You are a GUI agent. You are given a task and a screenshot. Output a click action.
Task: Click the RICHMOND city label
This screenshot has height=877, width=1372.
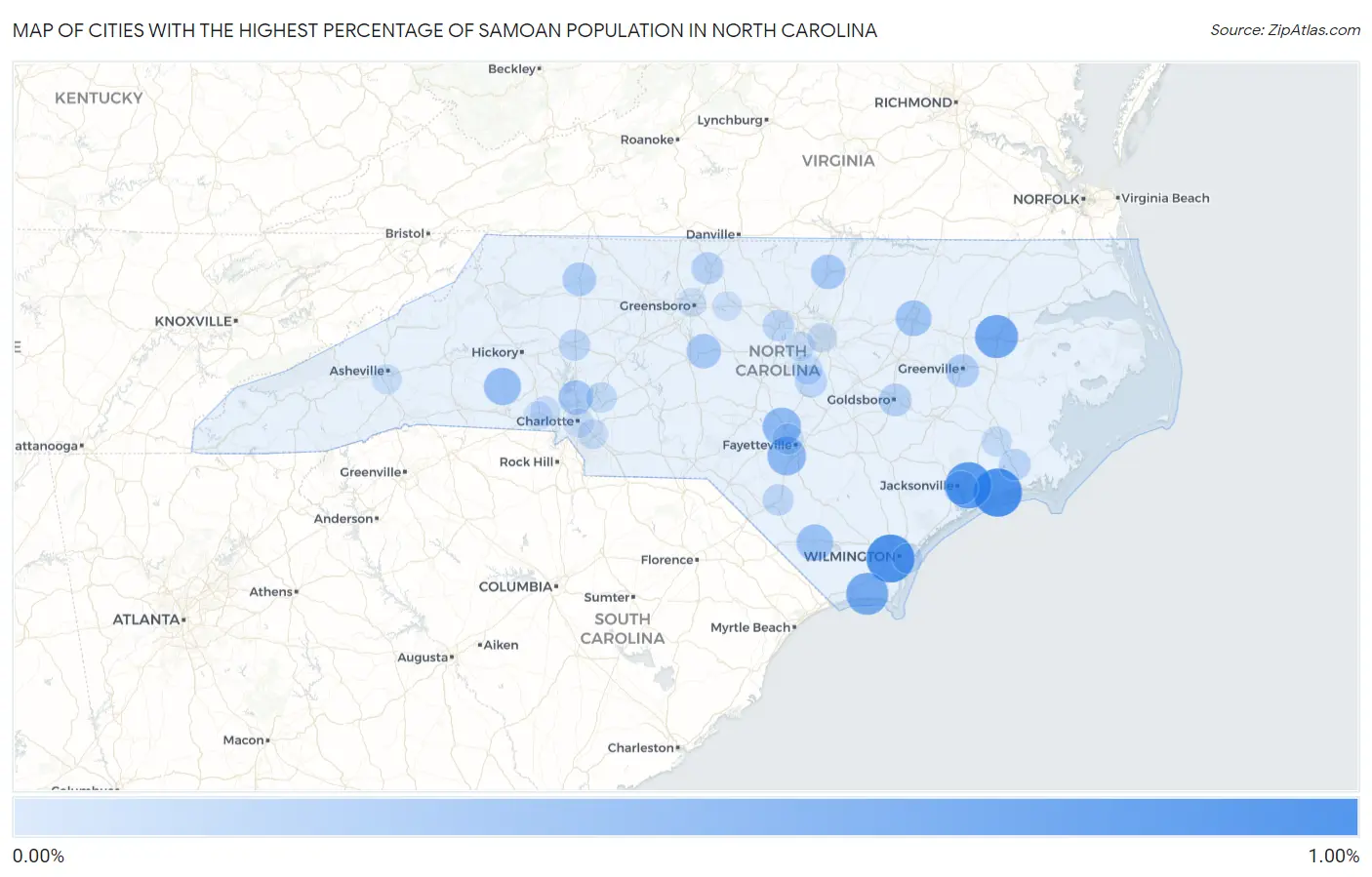pos(913,102)
